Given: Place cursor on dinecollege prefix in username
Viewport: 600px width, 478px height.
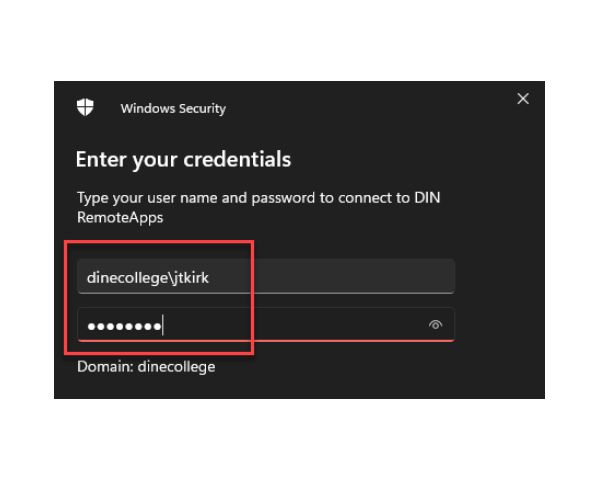Looking at the screenshot, I should (x=127, y=278).
